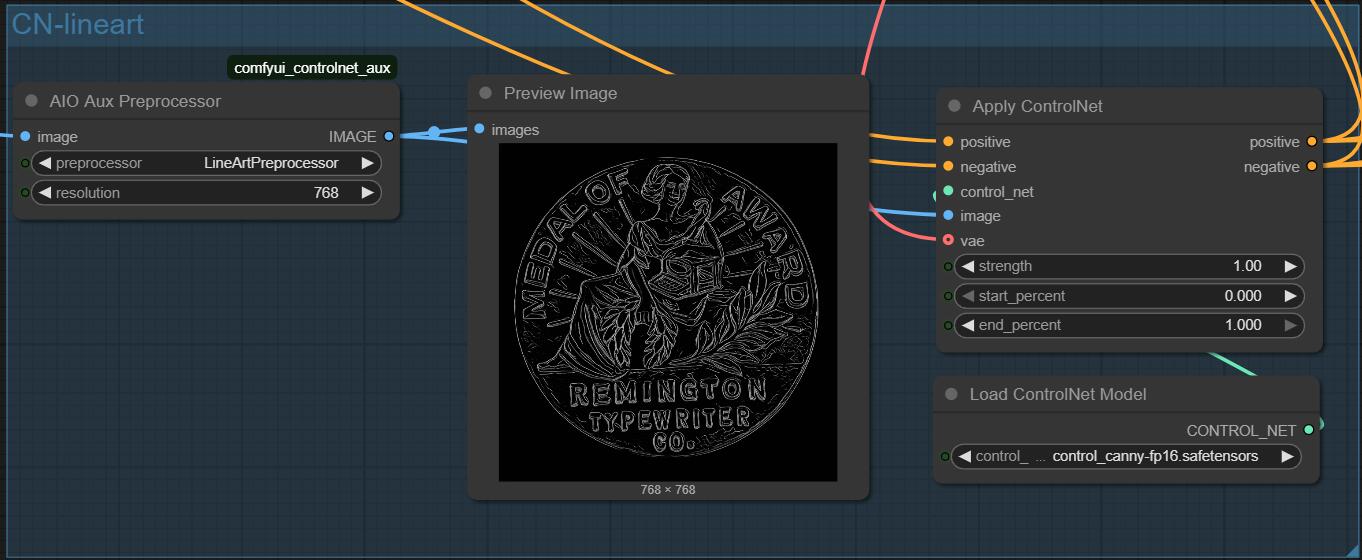Increase resolution with right arrow
The height and width of the screenshot is (560, 1362).
(367, 192)
